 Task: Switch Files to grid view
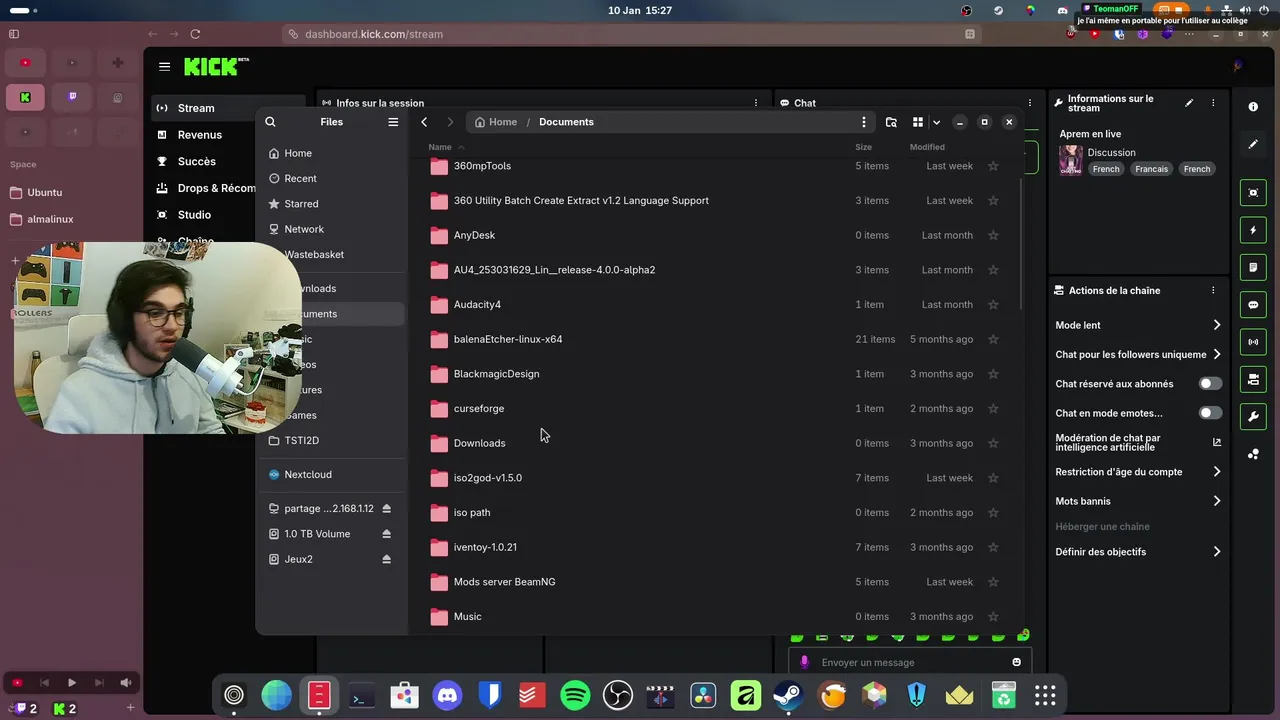coord(918,122)
